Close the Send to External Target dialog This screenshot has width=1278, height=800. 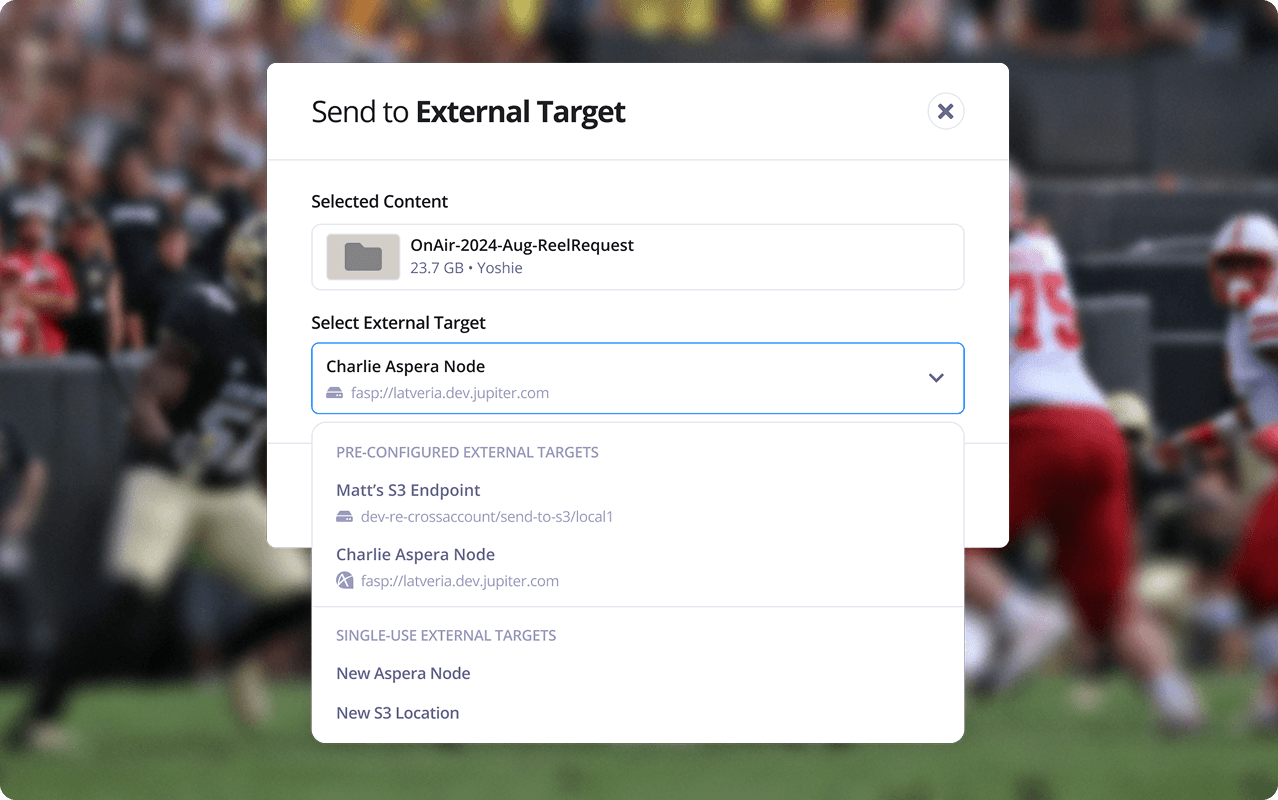pyautogui.click(x=945, y=111)
